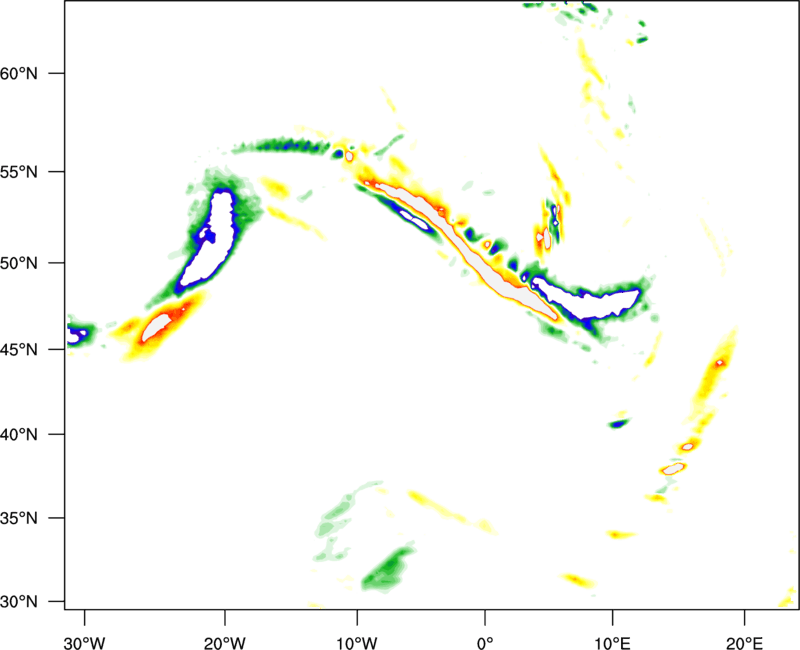Image resolution: width=800 pixels, height=650 pixels.
Task: Click the 30°N latitude label
Action: coord(19,602)
